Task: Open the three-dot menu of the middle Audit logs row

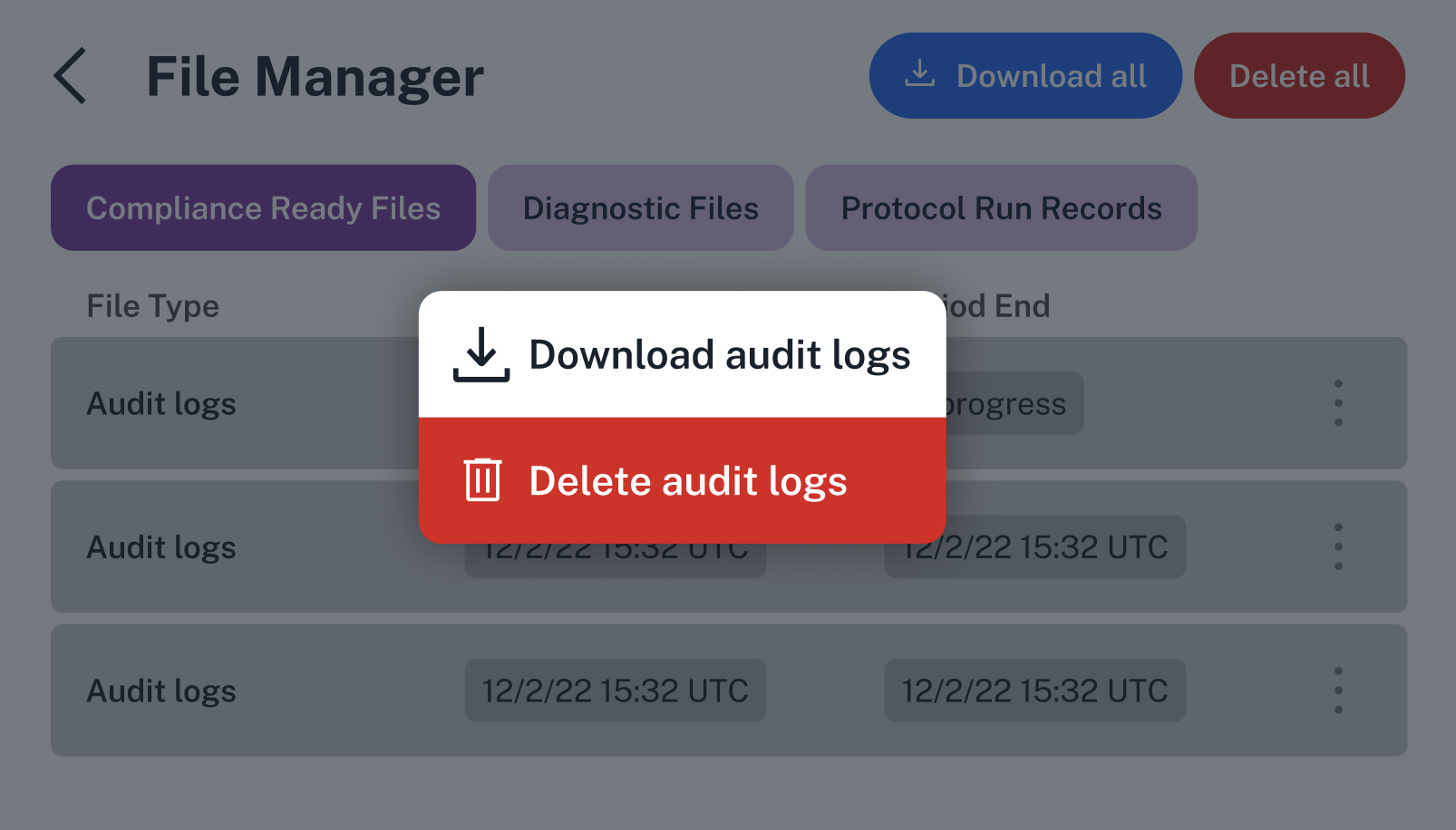Action: [x=1338, y=546]
